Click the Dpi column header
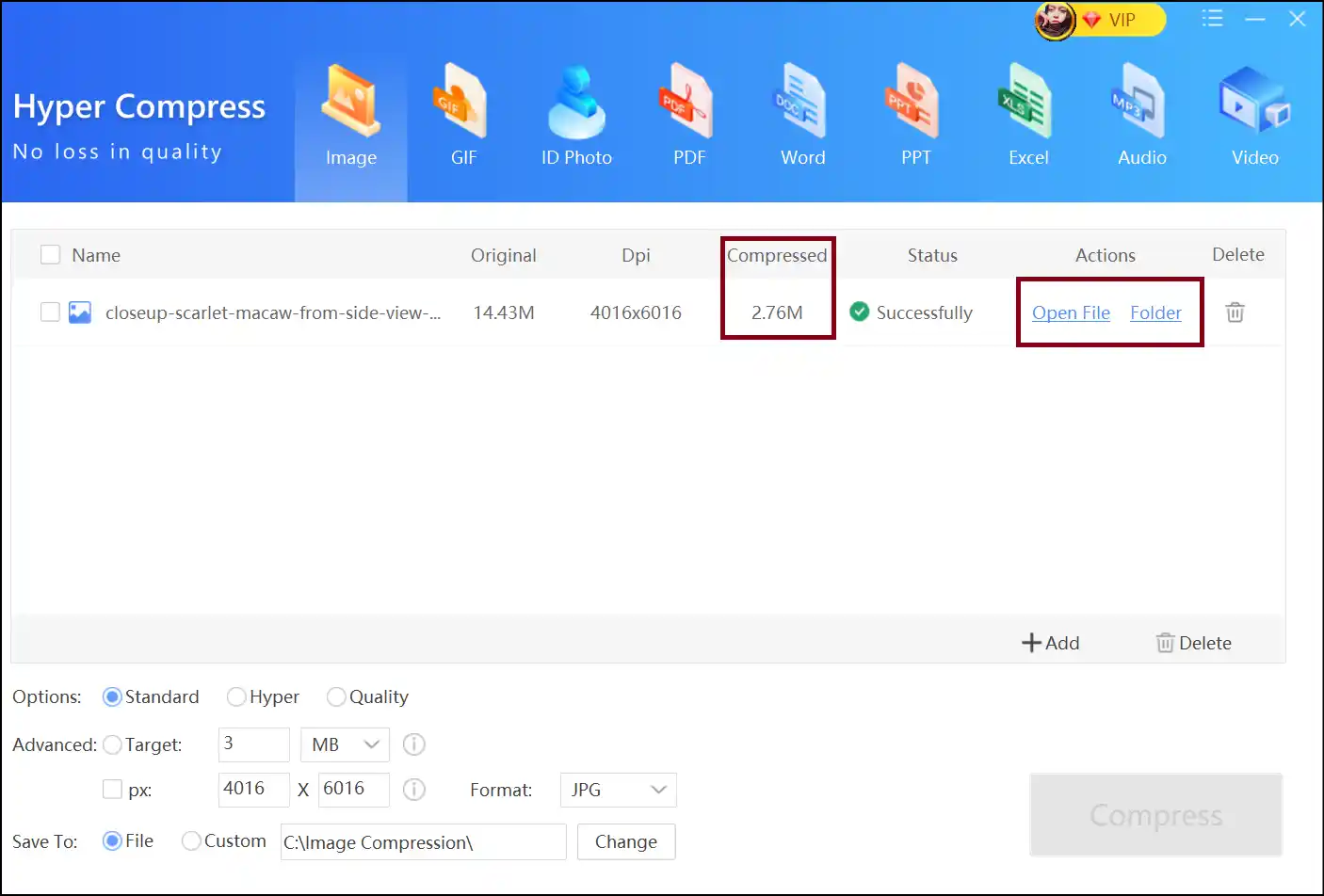Image resolution: width=1324 pixels, height=896 pixels. tap(636, 255)
